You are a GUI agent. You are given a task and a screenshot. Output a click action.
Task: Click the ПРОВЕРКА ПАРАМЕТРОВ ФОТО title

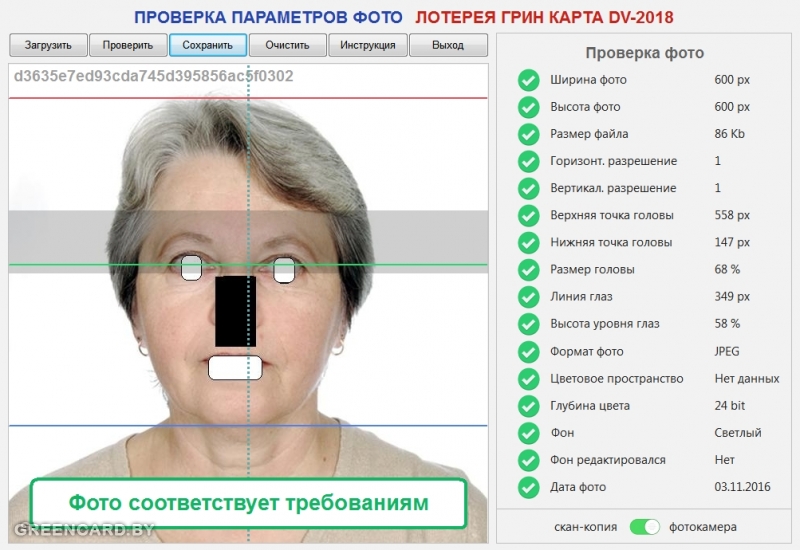(x=268, y=17)
